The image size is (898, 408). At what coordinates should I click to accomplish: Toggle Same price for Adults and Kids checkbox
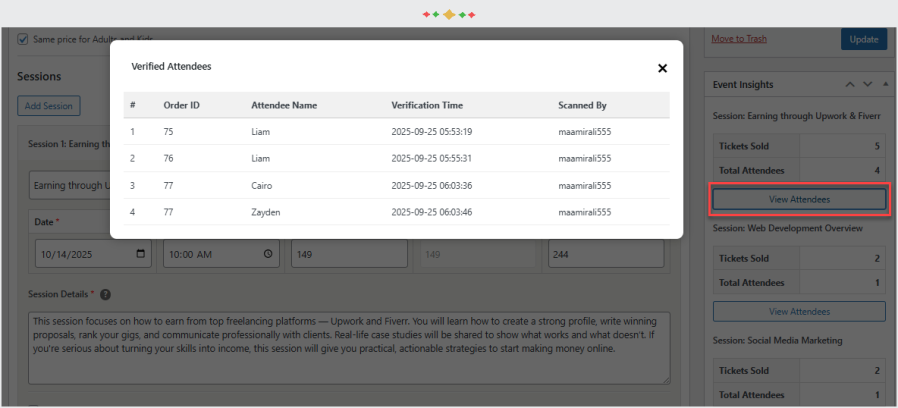click(x=22, y=39)
